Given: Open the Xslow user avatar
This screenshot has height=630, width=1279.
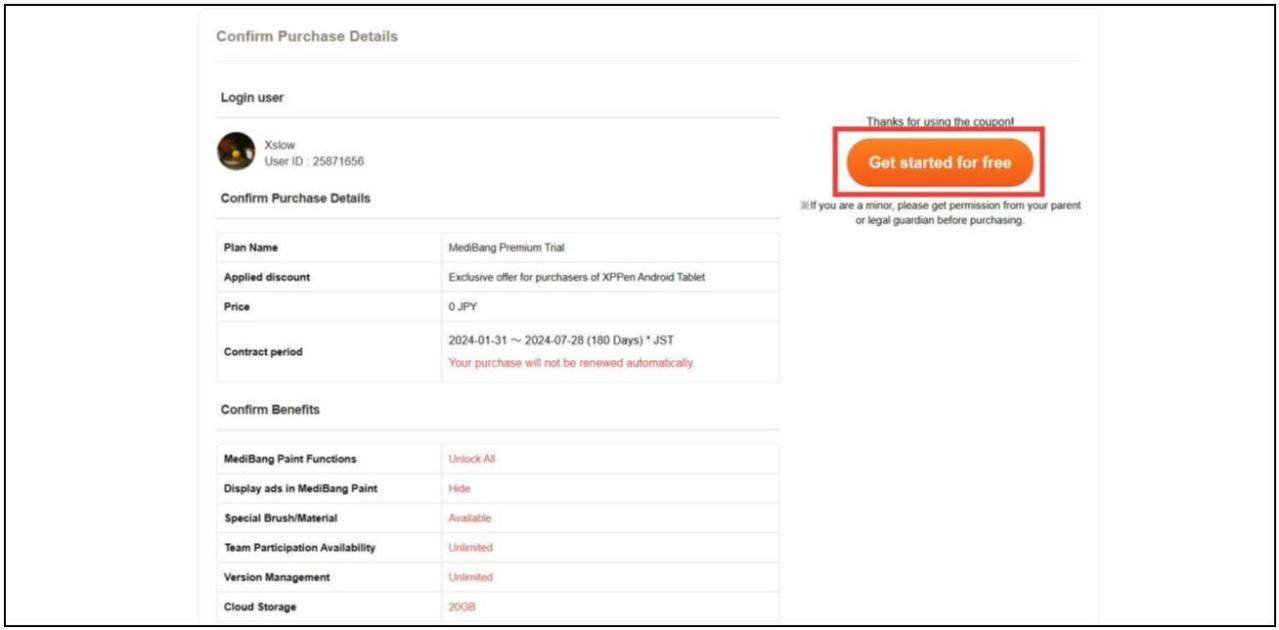Looking at the screenshot, I should (x=237, y=151).
